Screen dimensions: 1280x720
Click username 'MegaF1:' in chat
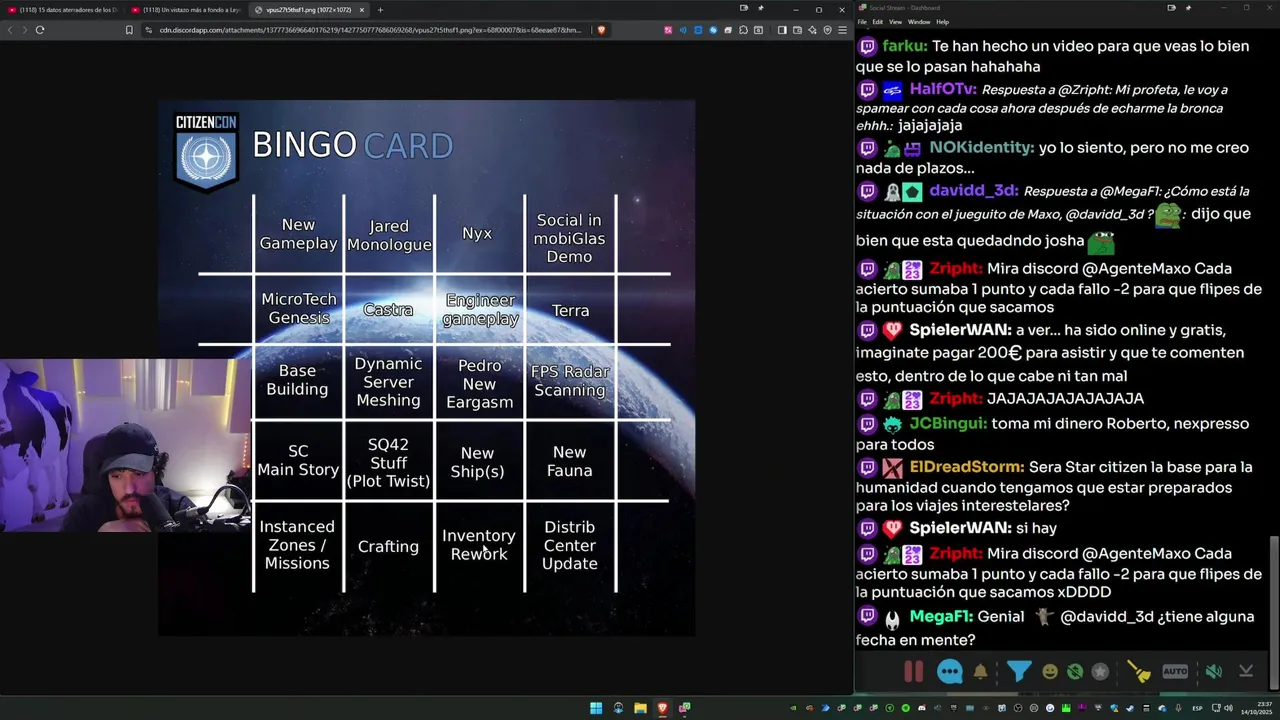[x=940, y=617]
